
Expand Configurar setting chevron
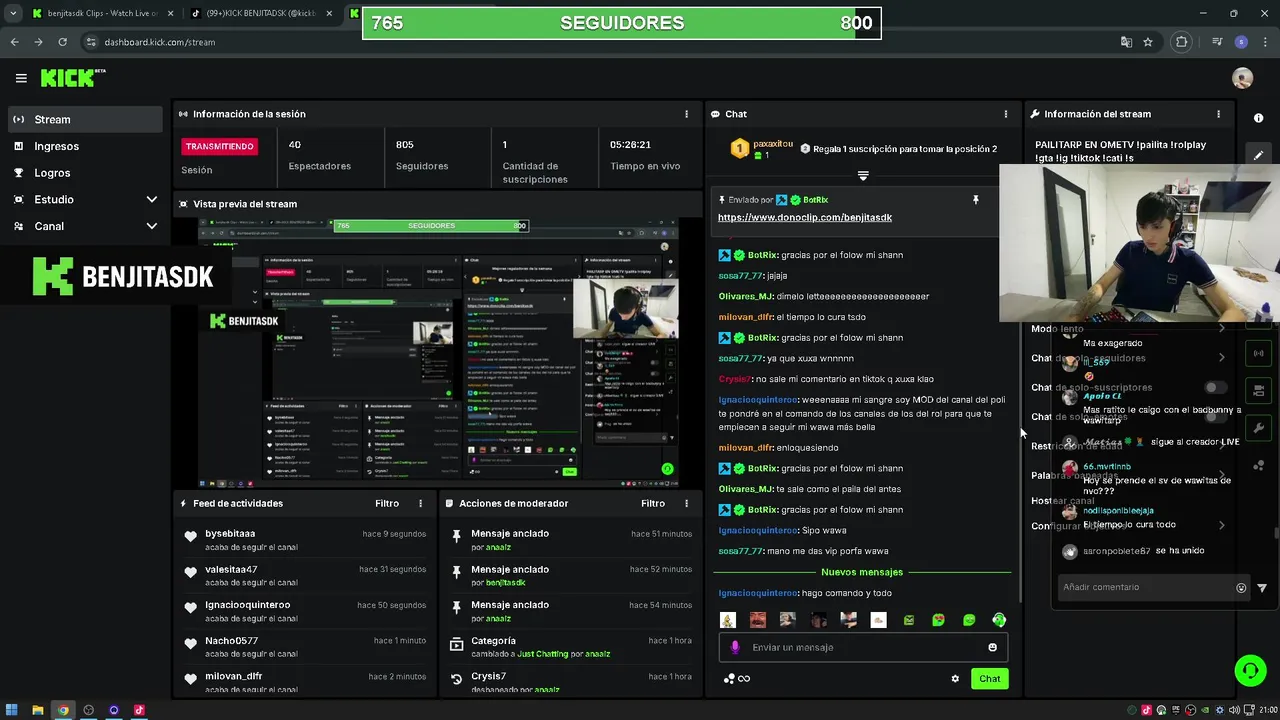[x=1221, y=525]
